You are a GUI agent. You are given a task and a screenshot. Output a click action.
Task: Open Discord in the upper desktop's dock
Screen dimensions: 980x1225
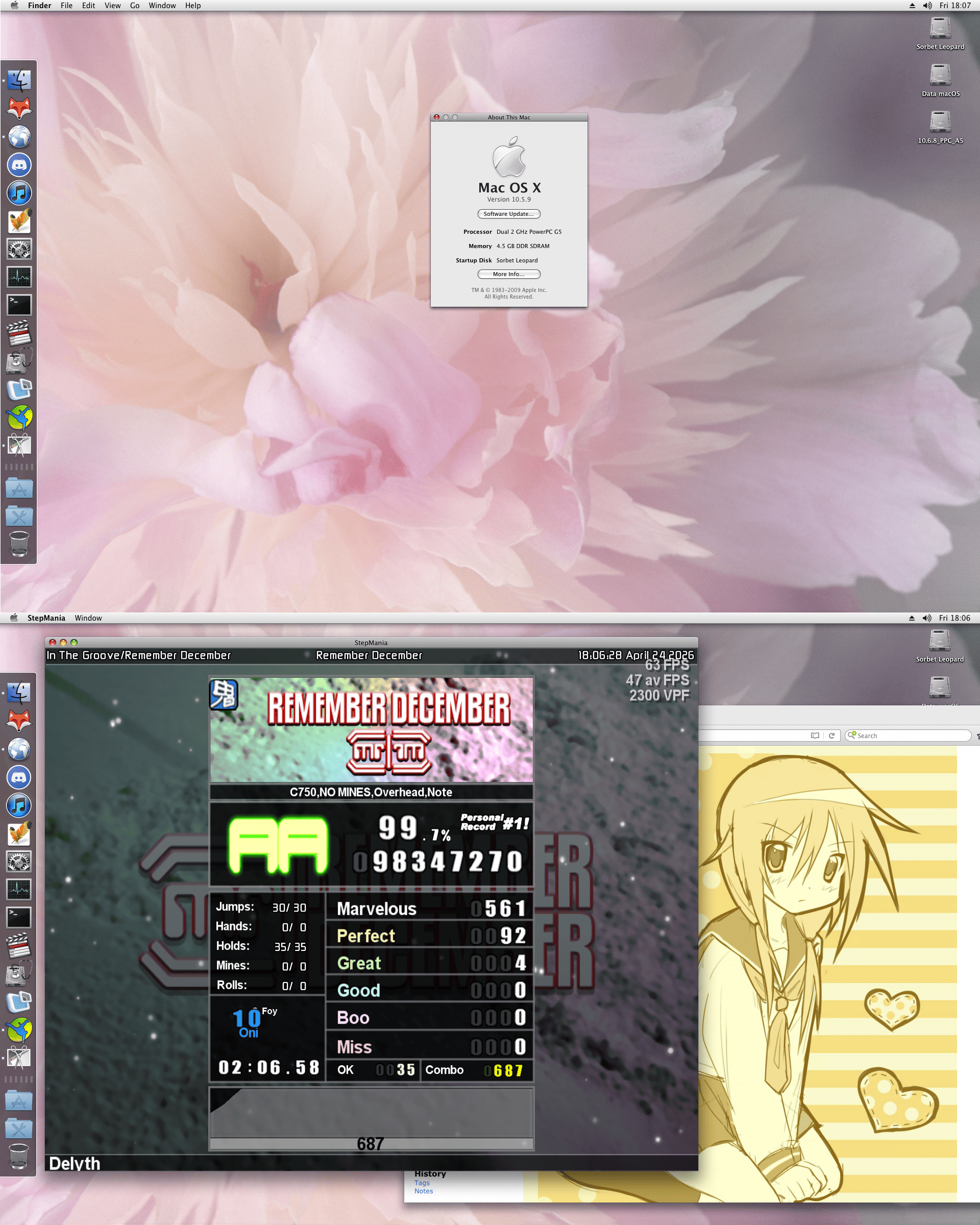pyautogui.click(x=19, y=165)
